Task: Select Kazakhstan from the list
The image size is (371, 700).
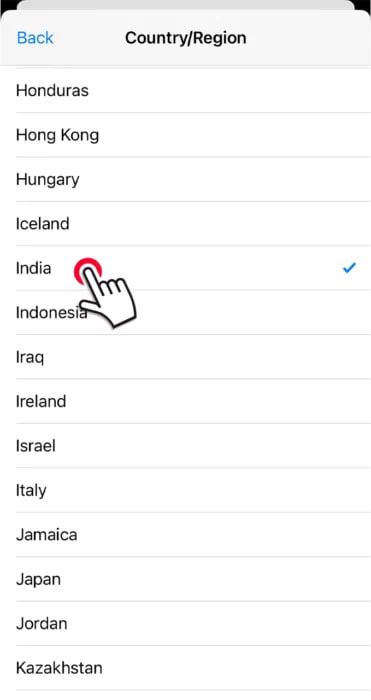Action: [x=185, y=668]
